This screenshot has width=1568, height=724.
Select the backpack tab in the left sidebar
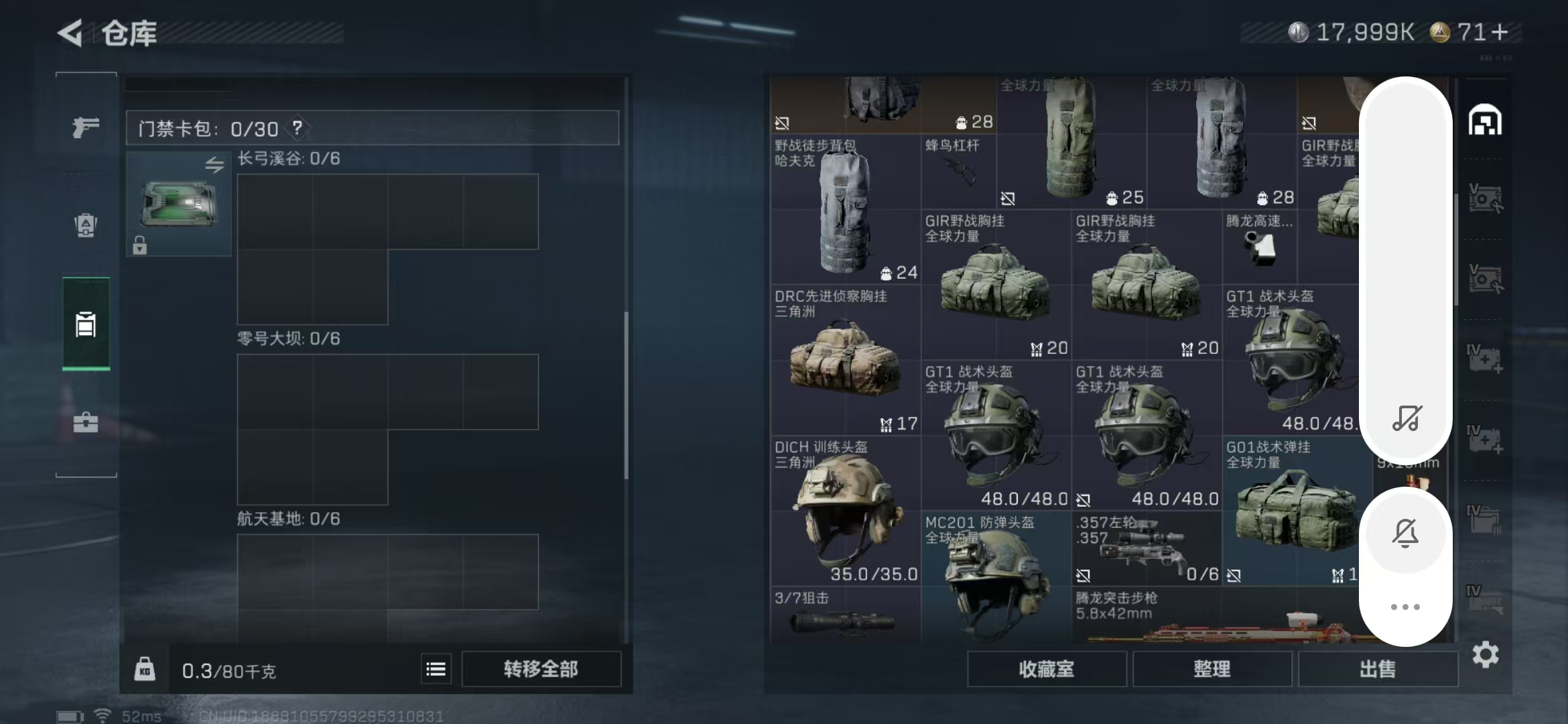86,225
